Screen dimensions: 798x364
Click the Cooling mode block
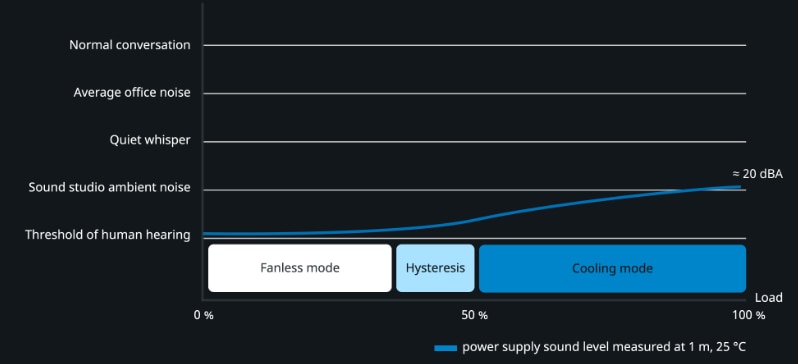[612, 268]
